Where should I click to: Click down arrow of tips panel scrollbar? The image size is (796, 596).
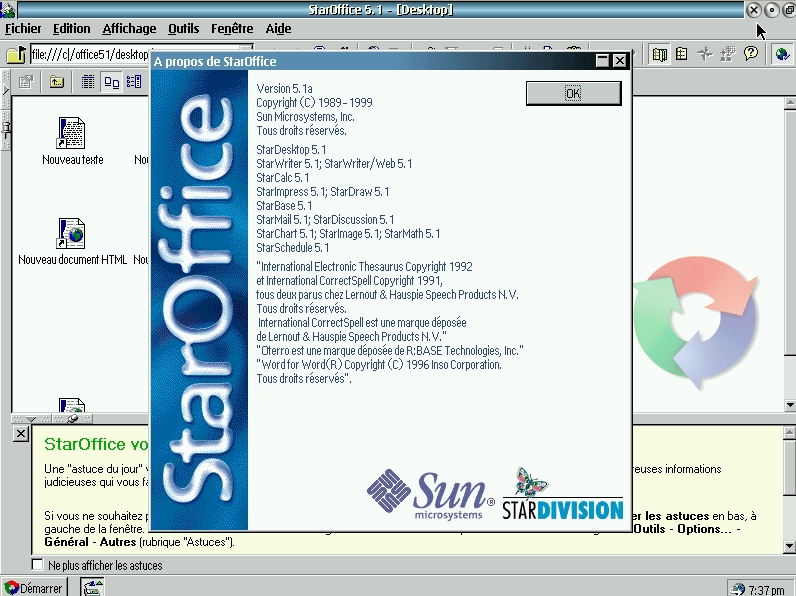(x=789, y=546)
